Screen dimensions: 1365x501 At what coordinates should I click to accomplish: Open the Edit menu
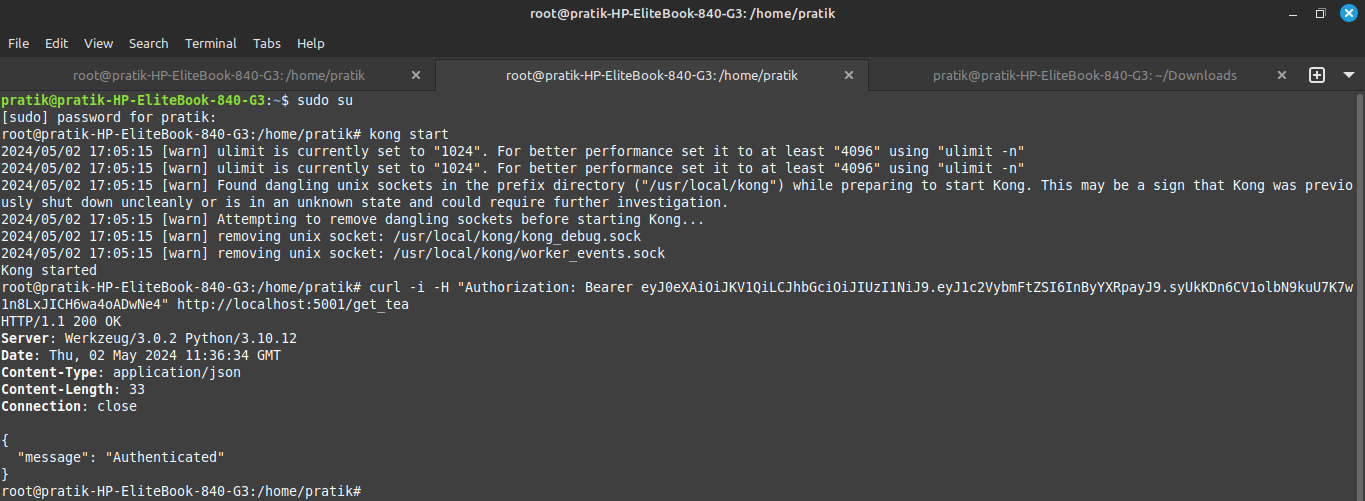point(56,43)
